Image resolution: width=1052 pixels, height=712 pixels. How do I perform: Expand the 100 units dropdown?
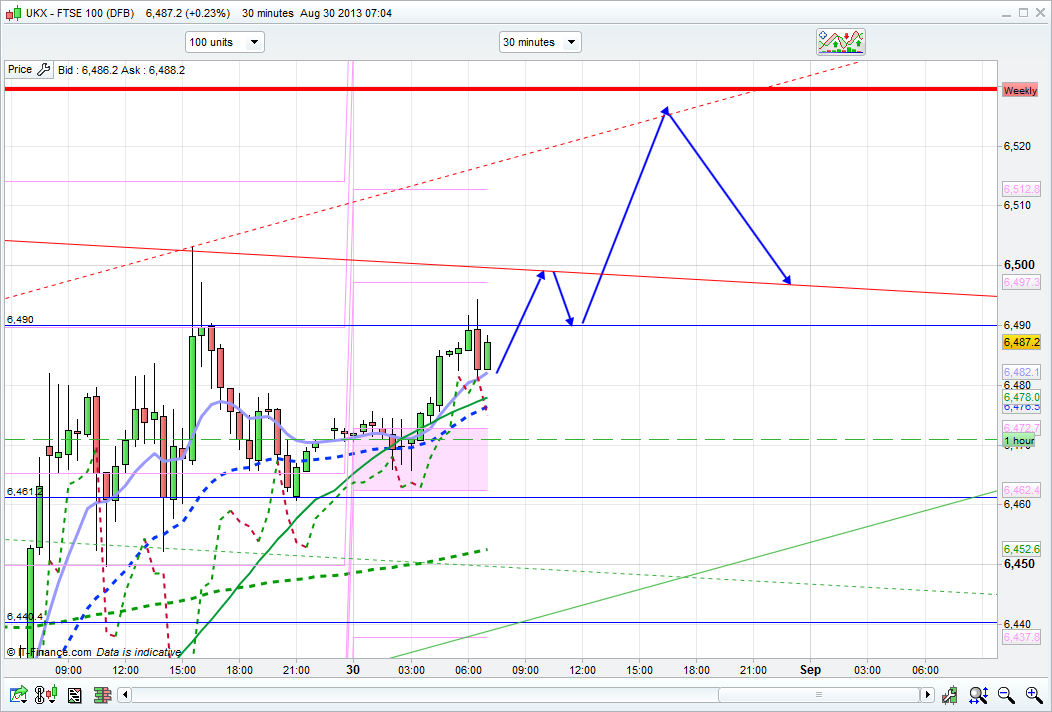point(224,42)
